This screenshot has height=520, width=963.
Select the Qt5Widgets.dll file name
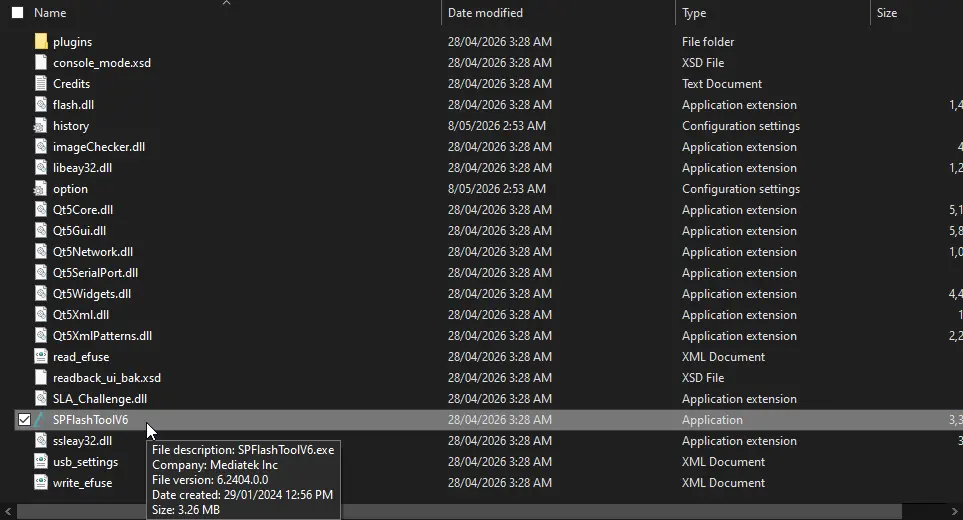coord(92,293)
